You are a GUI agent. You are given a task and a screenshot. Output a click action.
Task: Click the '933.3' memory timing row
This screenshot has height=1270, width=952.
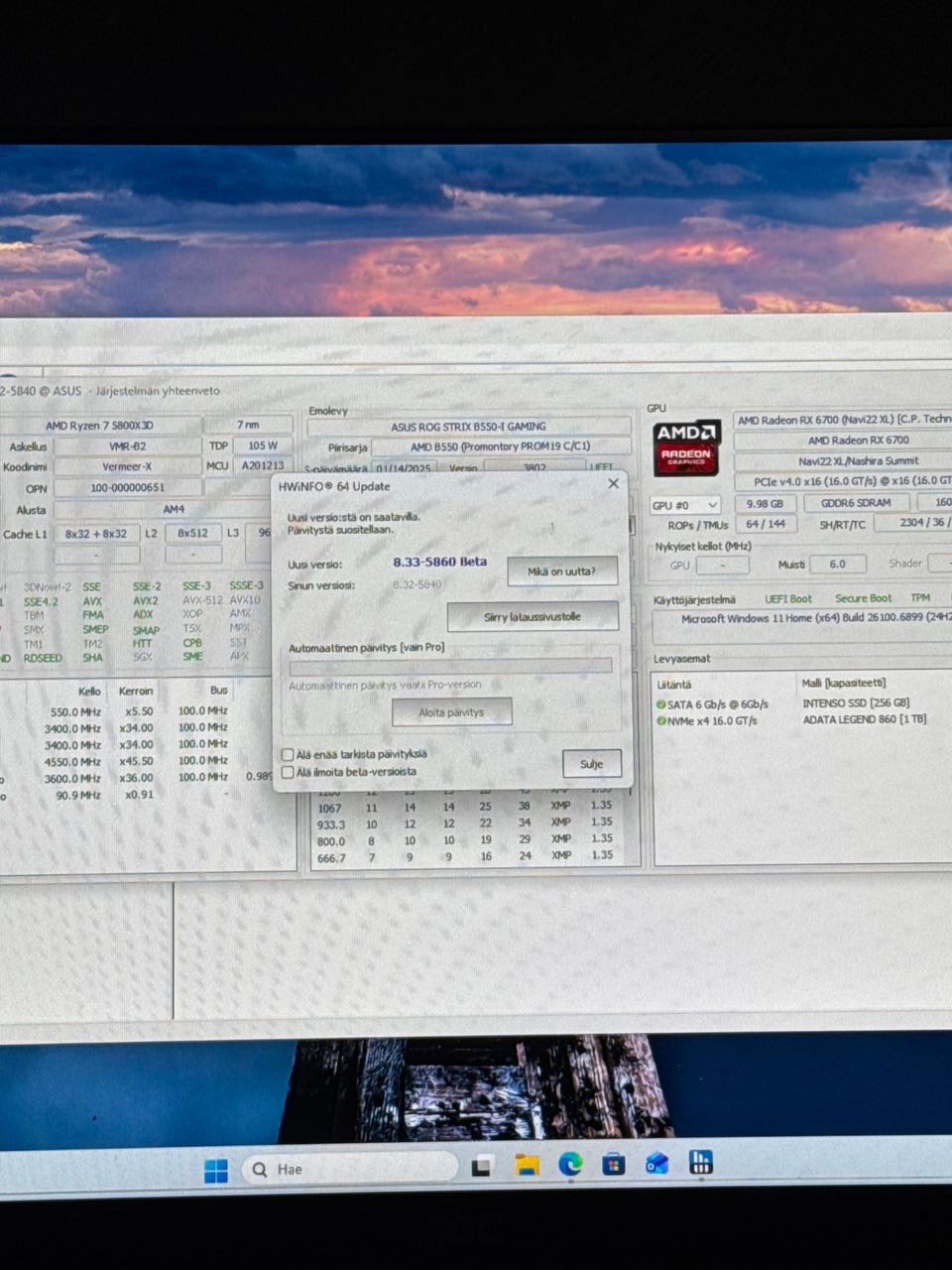[466, 824]
